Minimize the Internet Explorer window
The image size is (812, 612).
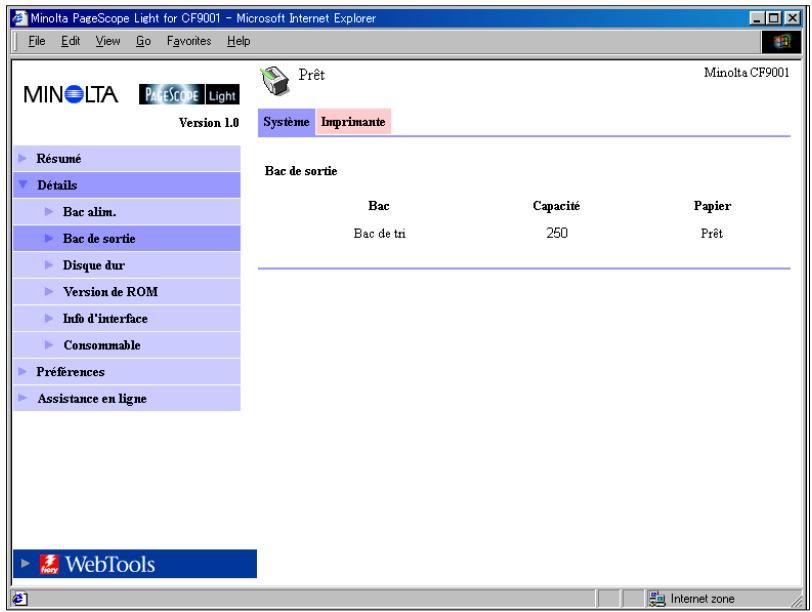[x=757, y=18]
